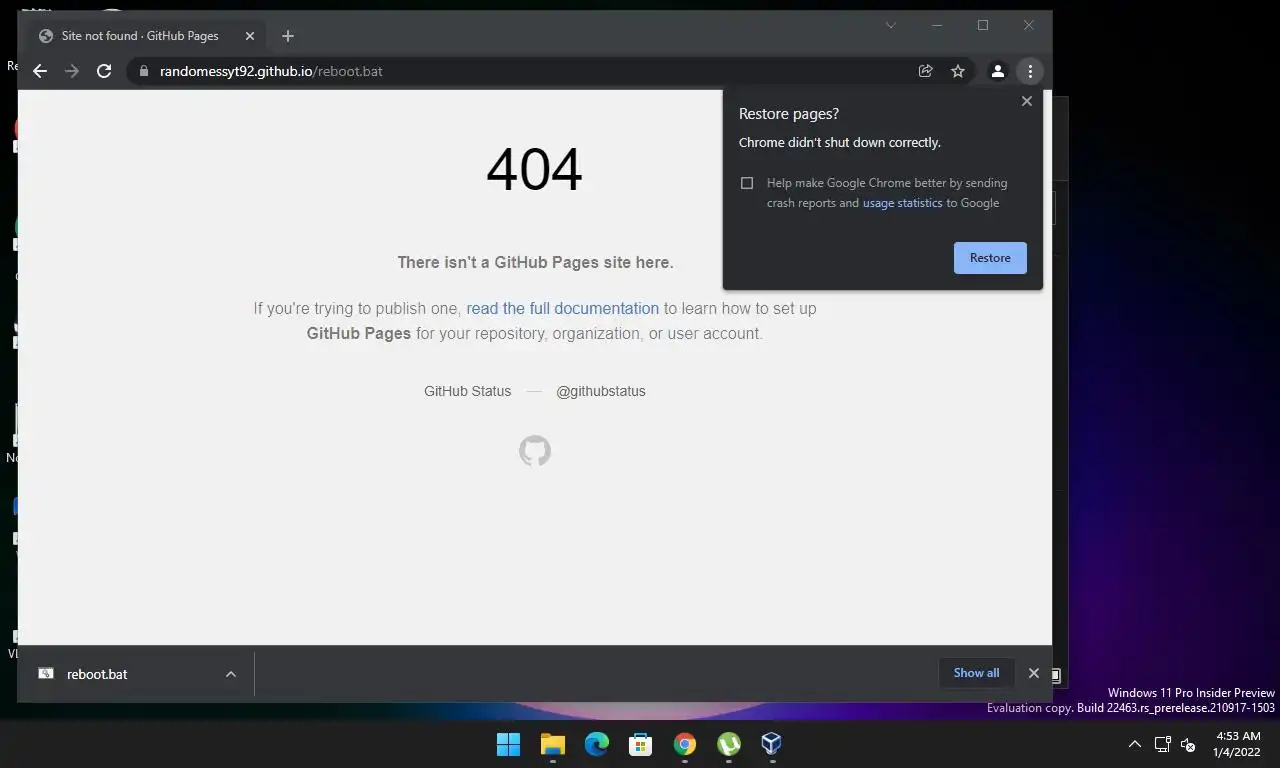Screen dimensions: 1280x768
Task: Open a new tab with plus button
Action: pos(288,36)
